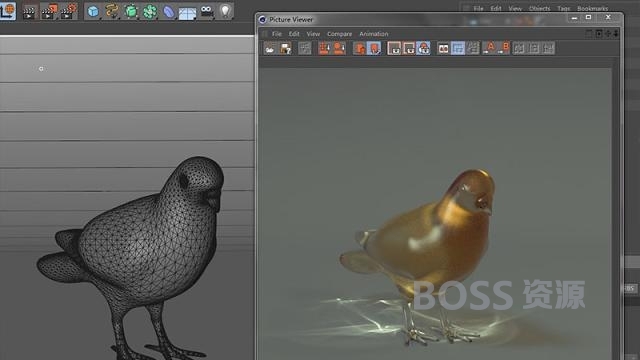
Task: Toggle highlighted multi-pass mode icon
Action: tap(423, 49)
